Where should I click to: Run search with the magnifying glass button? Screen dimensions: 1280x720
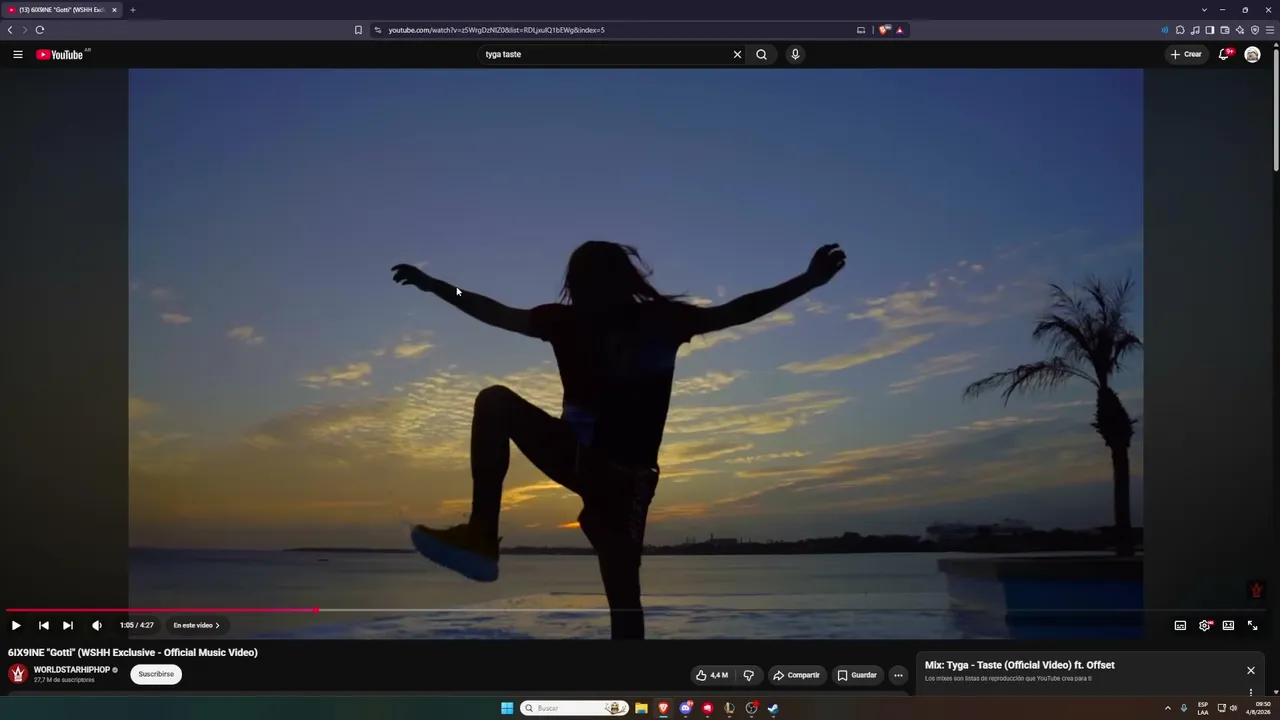pos(762,54)
